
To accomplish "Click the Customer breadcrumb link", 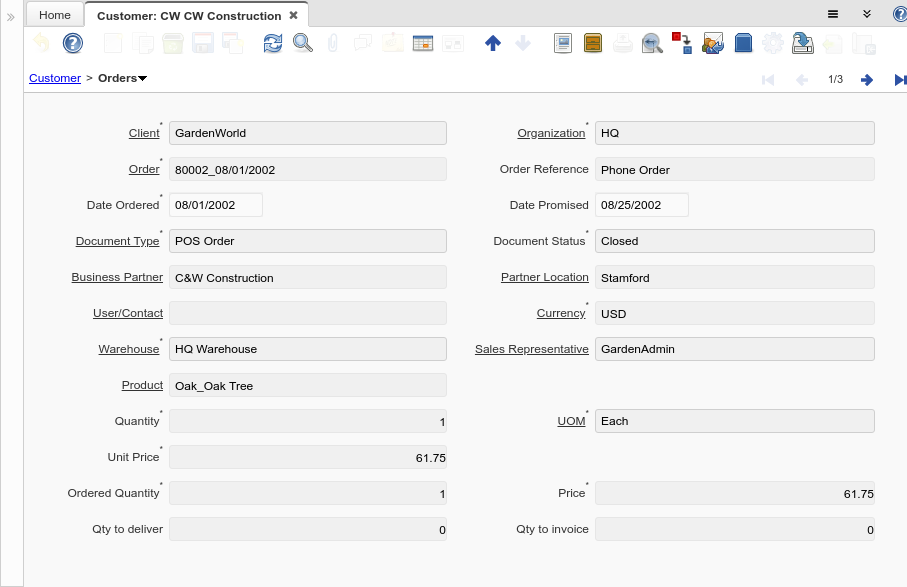I will coord(55,78).
